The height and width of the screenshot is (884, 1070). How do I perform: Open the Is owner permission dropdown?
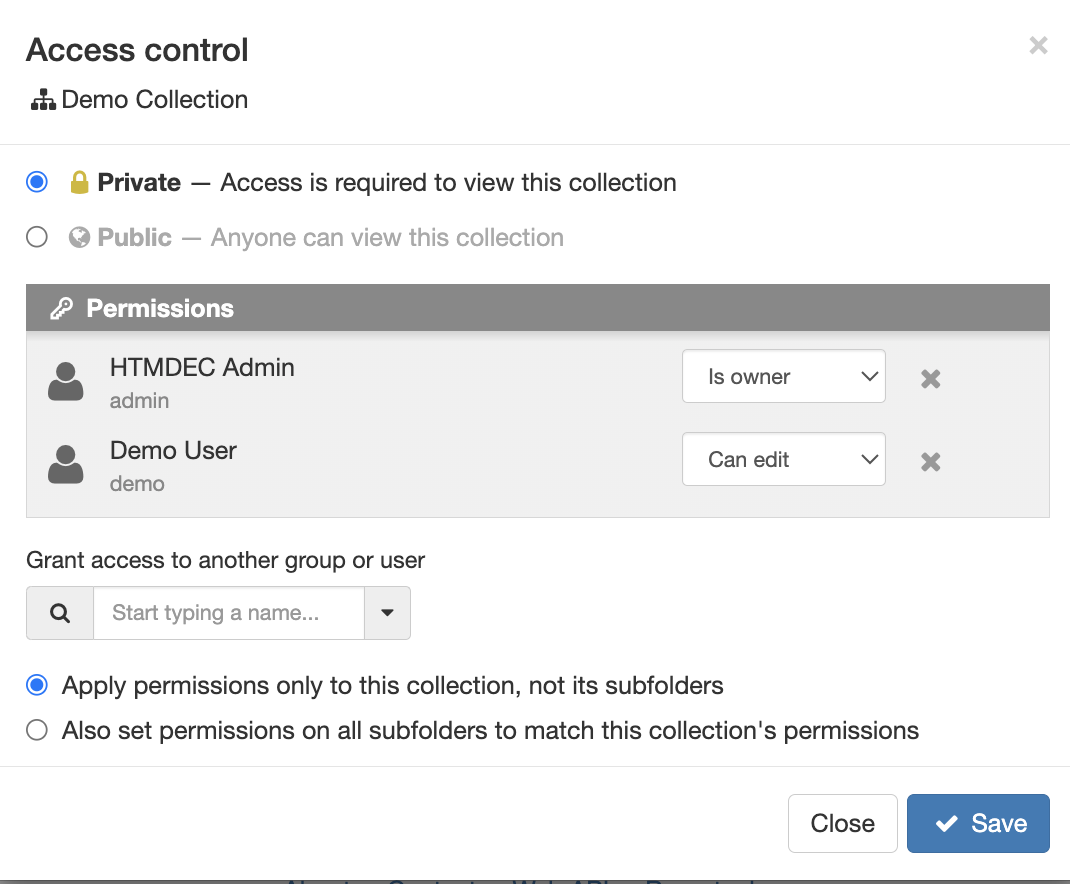(783, 376)
